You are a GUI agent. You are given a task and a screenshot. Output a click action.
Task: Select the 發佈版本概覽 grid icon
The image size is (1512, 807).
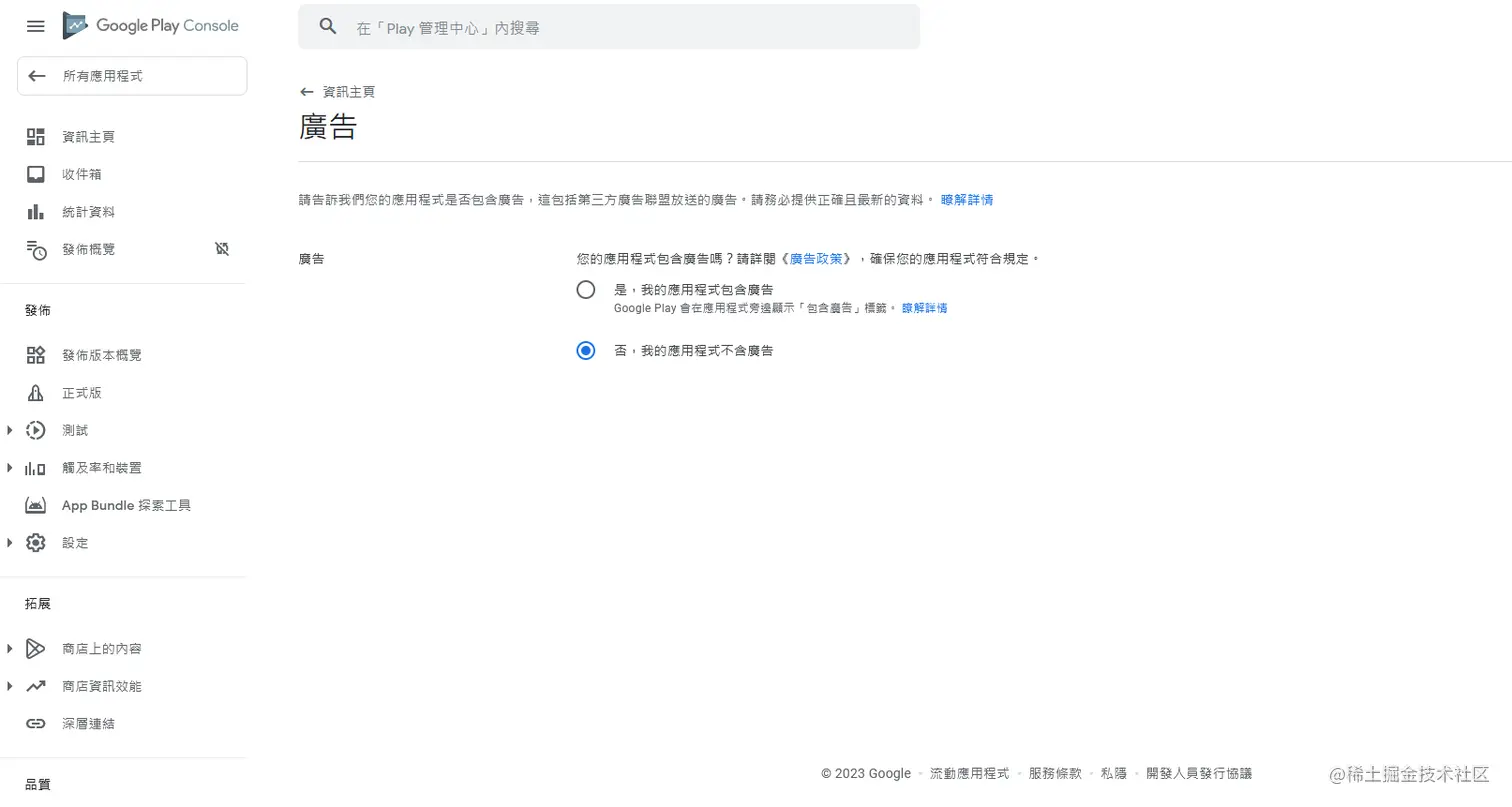coord(36,354)
